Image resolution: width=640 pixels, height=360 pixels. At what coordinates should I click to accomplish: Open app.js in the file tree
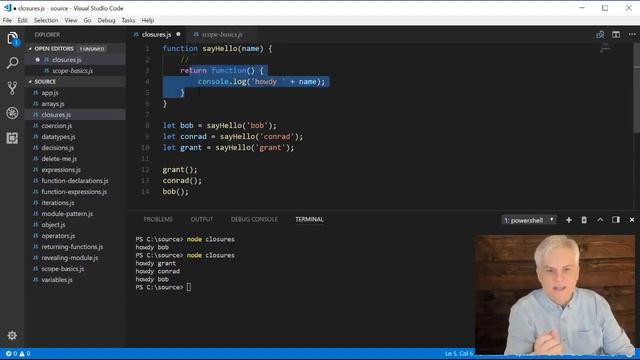pos(76,93)
